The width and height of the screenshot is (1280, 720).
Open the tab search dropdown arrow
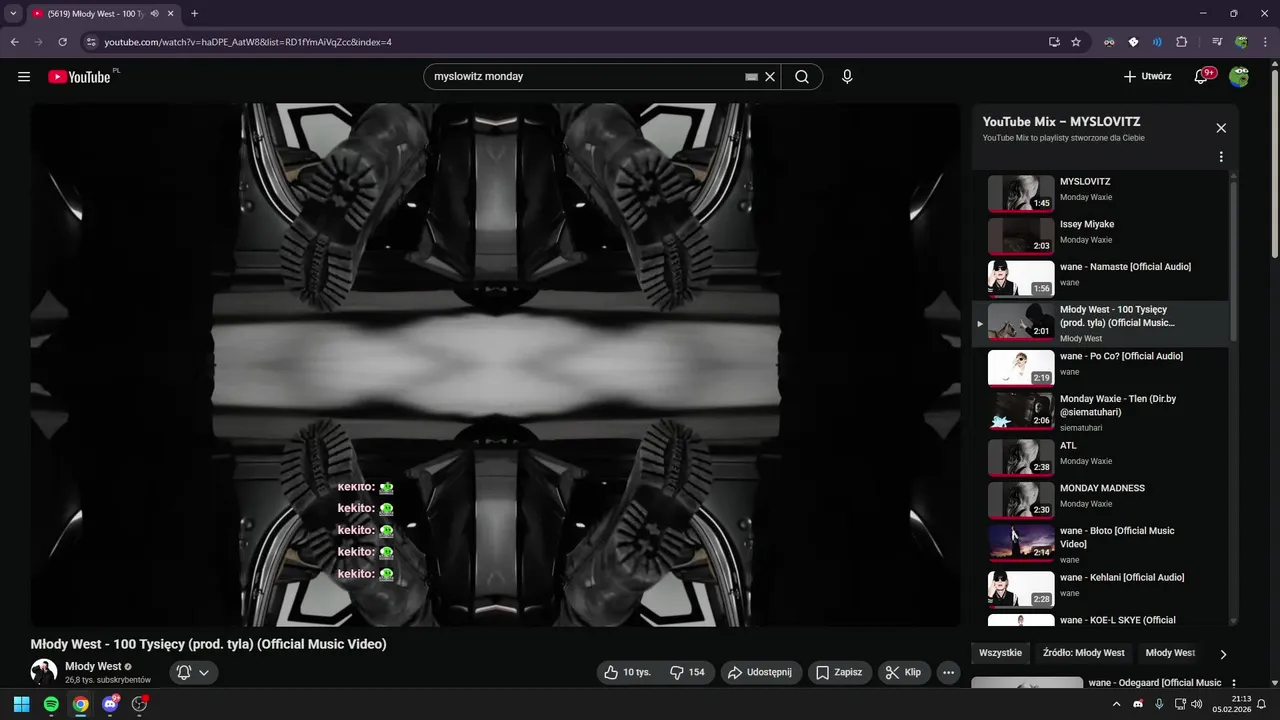(x=13, y=14)
